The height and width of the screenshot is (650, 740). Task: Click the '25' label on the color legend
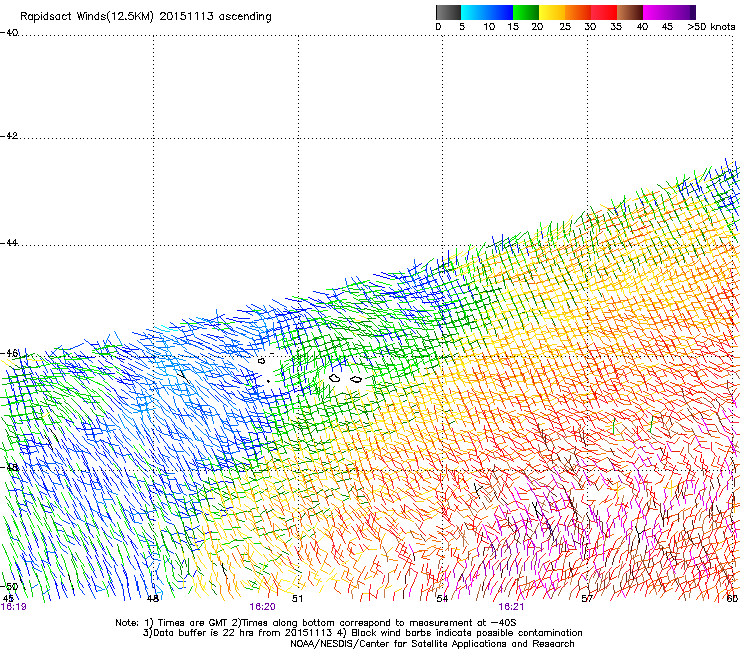565,27
